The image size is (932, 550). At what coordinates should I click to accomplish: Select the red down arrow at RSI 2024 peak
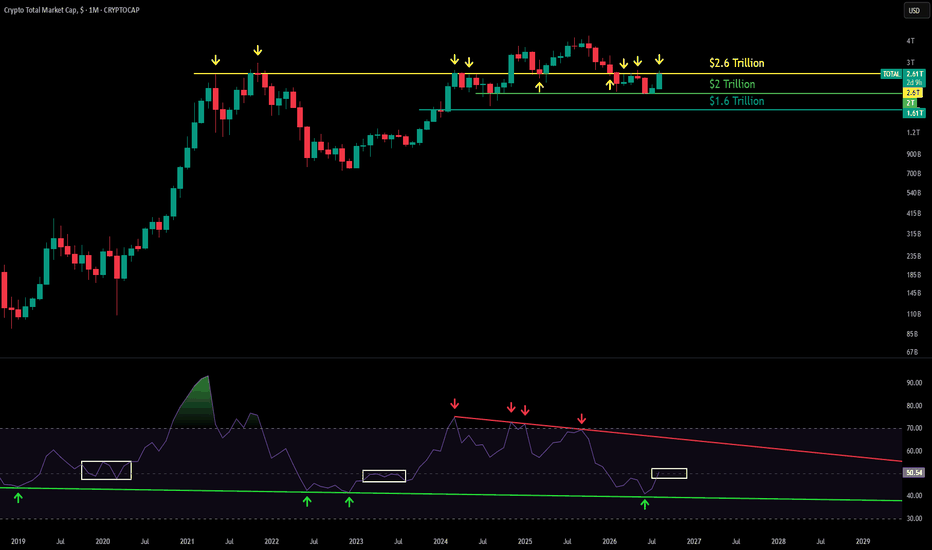(455, 404)
